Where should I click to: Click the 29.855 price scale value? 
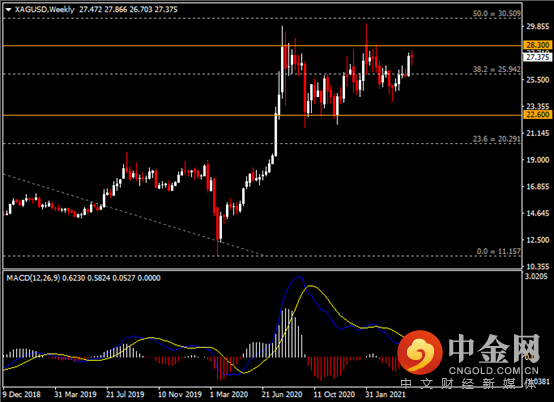coord(537,26)
